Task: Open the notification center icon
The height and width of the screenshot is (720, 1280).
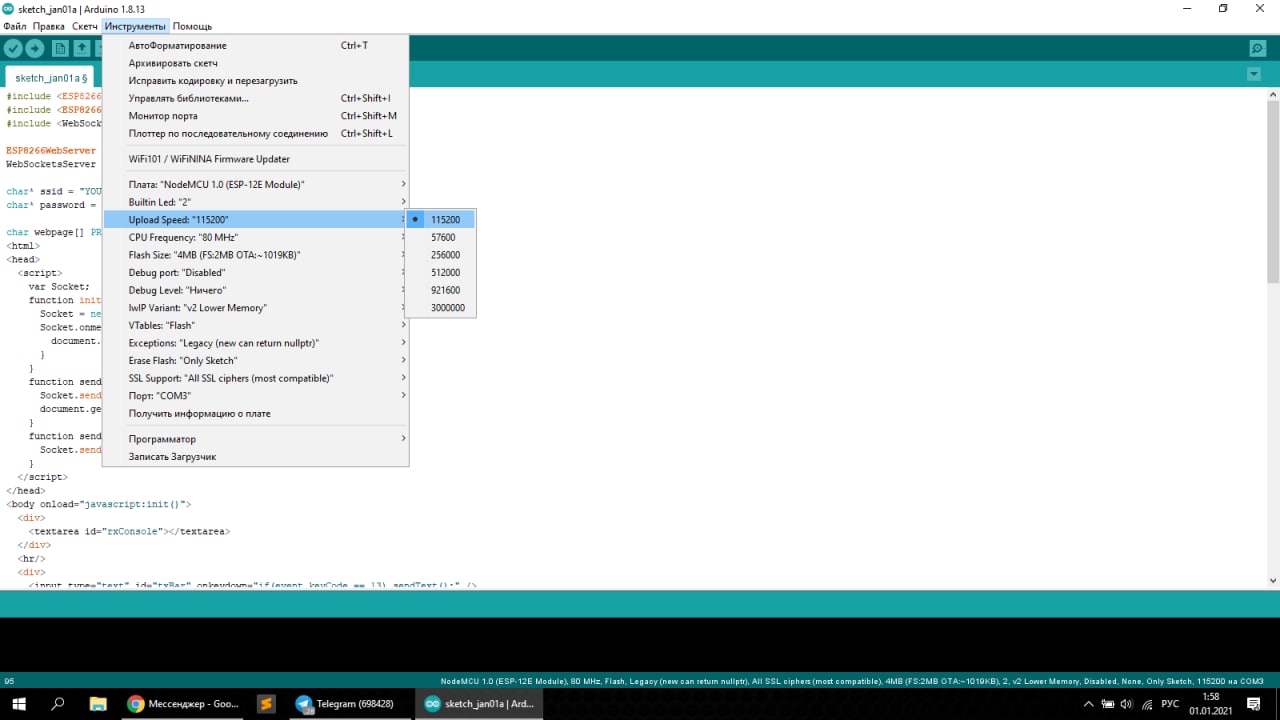Action: tap(1253, 704)
